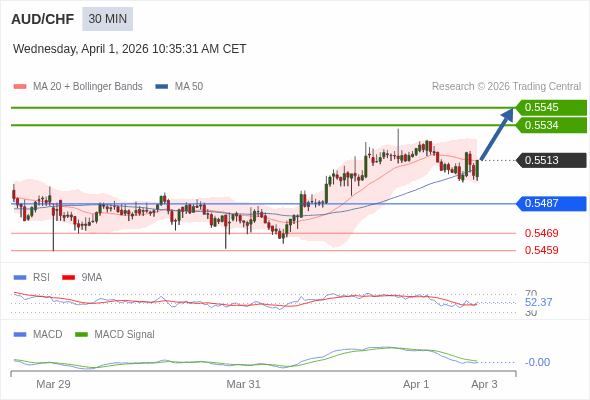Click the 0.5459 support level label

(x=541, y=250)
